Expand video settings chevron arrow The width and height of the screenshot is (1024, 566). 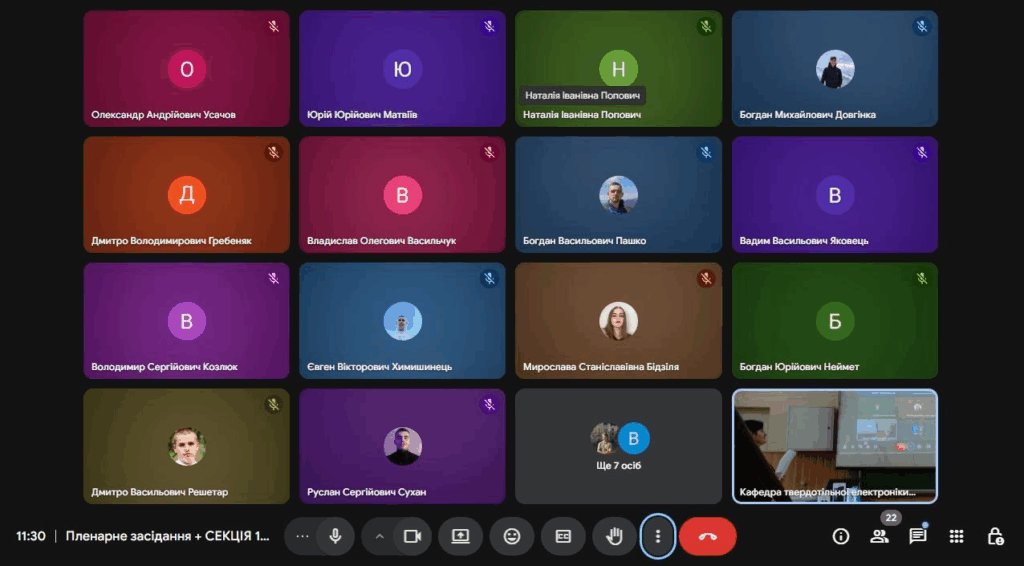click(x=379, y=536)
